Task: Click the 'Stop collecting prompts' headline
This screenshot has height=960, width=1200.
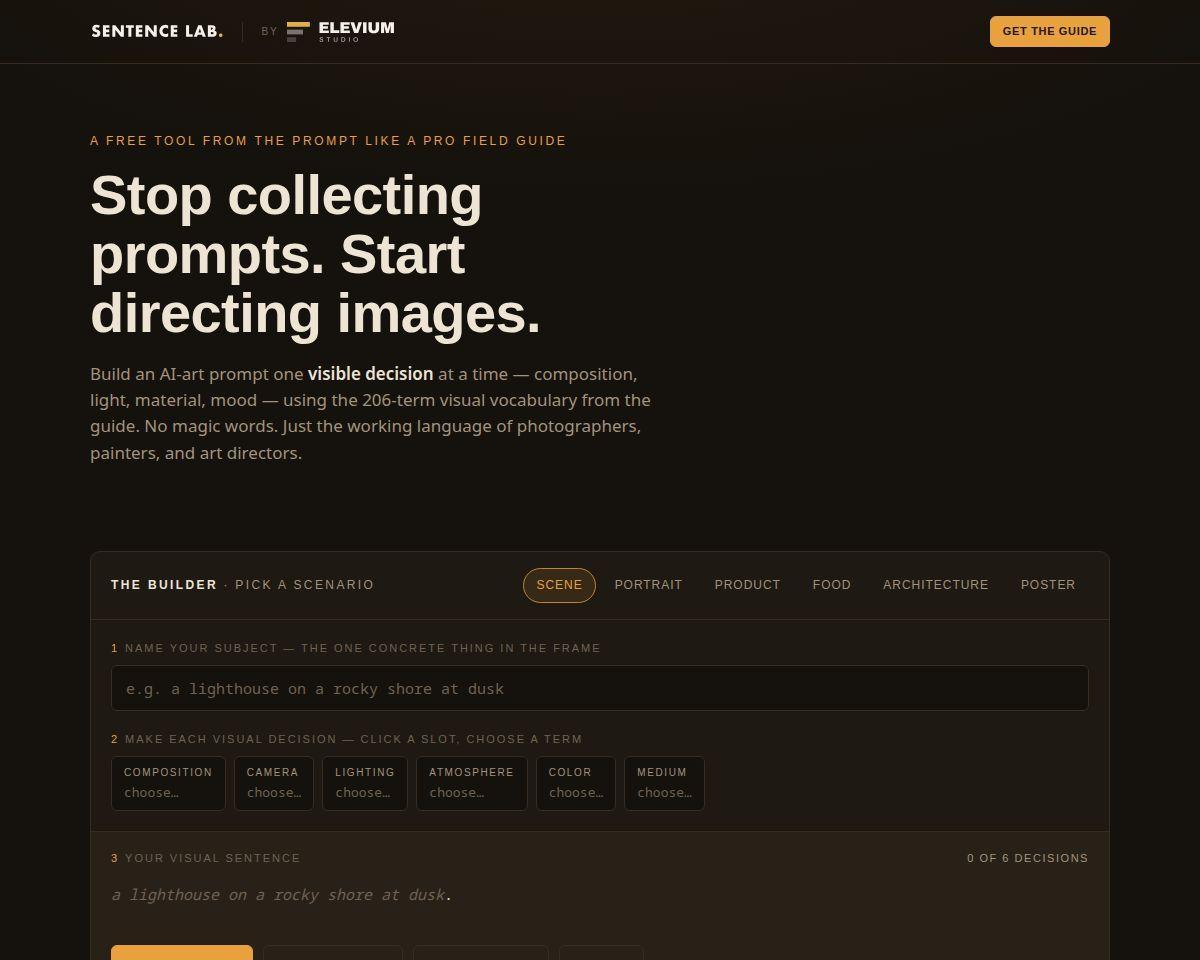Action: (315, 254)
